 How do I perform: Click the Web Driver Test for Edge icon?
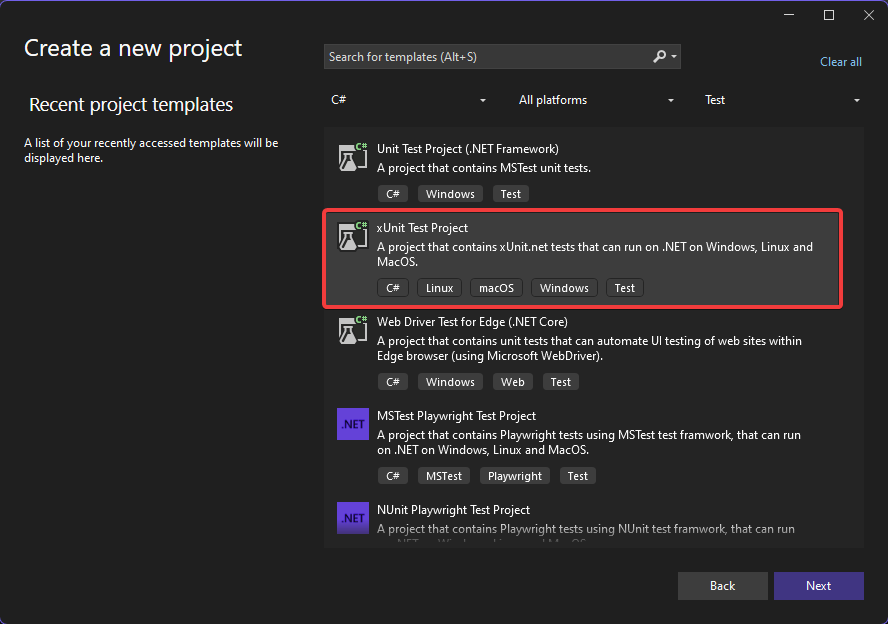(x=352, y=330)
